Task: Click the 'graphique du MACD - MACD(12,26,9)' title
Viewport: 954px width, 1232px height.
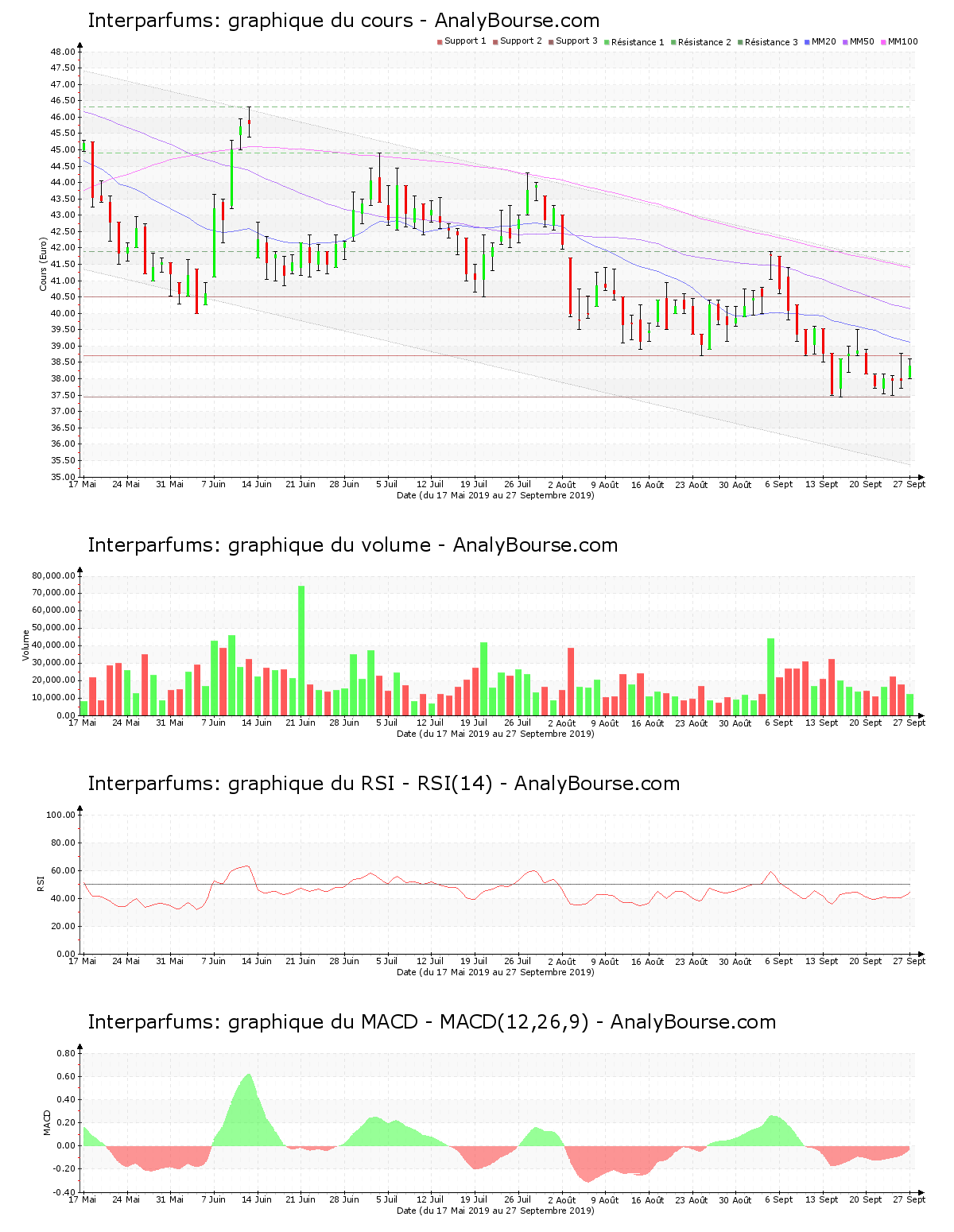Action: tap(432, 1022)
